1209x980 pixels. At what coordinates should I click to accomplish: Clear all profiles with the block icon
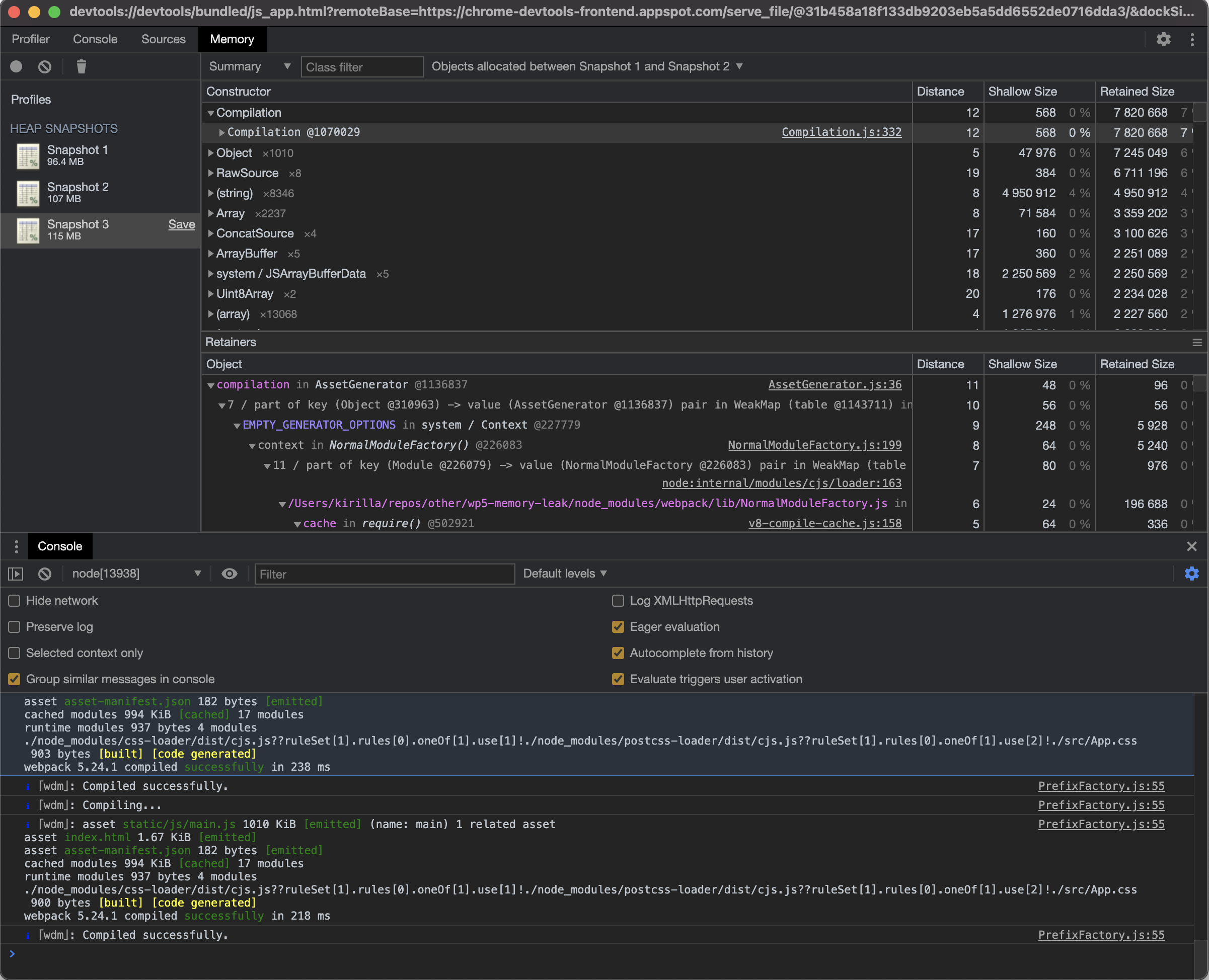point(45,66)
